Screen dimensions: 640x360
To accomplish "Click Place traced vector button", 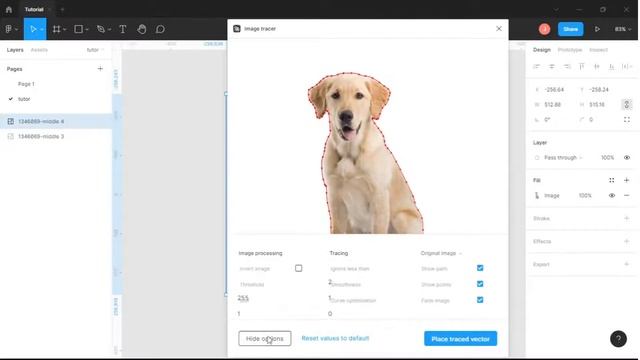I will [x=460, y=338].
